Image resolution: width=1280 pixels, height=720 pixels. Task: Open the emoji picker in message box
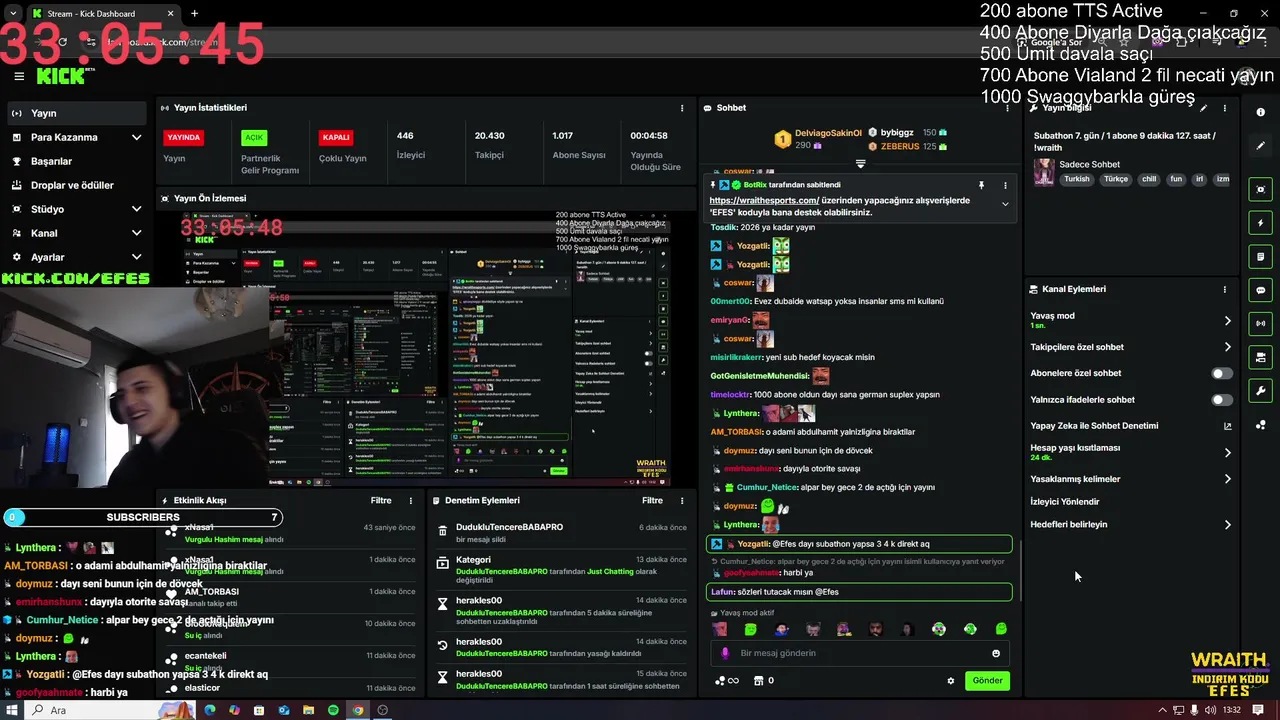[996, 654]
